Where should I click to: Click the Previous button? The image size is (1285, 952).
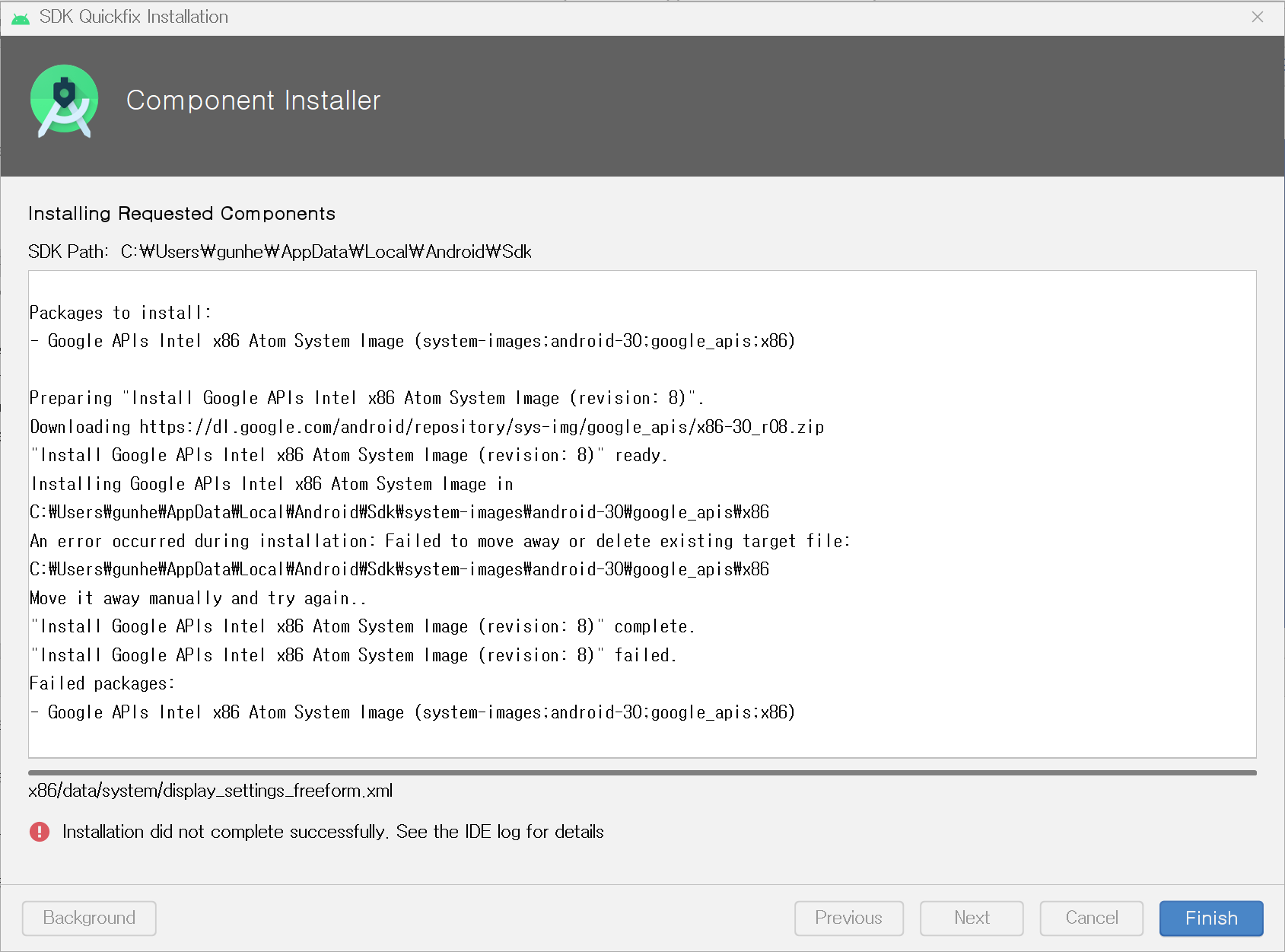(x=848, y=918)
